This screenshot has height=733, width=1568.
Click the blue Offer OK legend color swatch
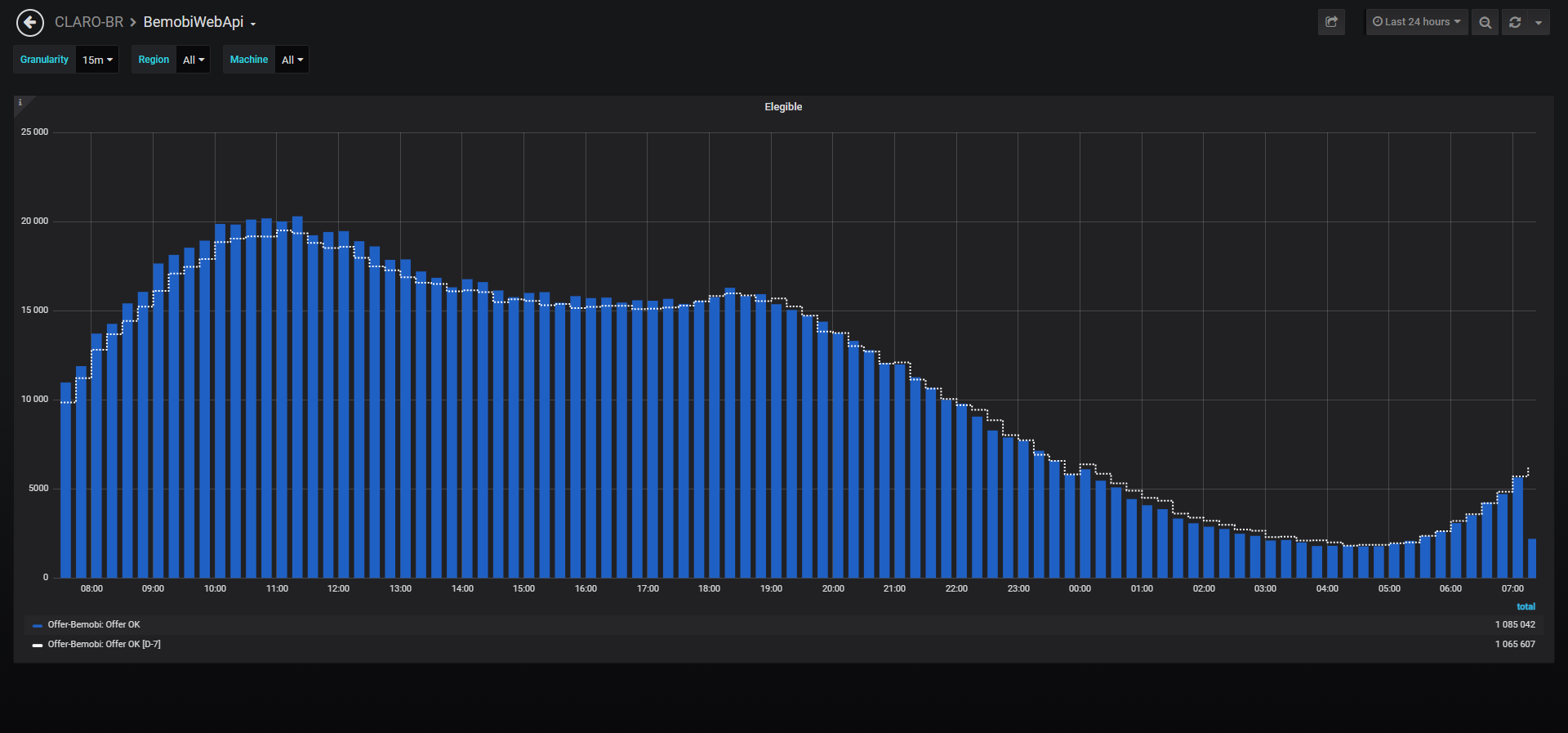coord(37,625)
